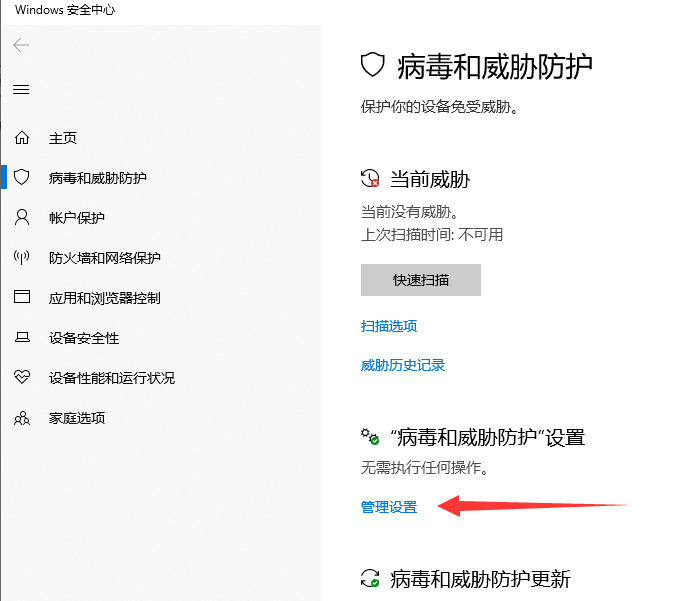The image size is (688, 601).
Task: Click the 病毒和威胁防护更新 heading
Action: point(480,578)
